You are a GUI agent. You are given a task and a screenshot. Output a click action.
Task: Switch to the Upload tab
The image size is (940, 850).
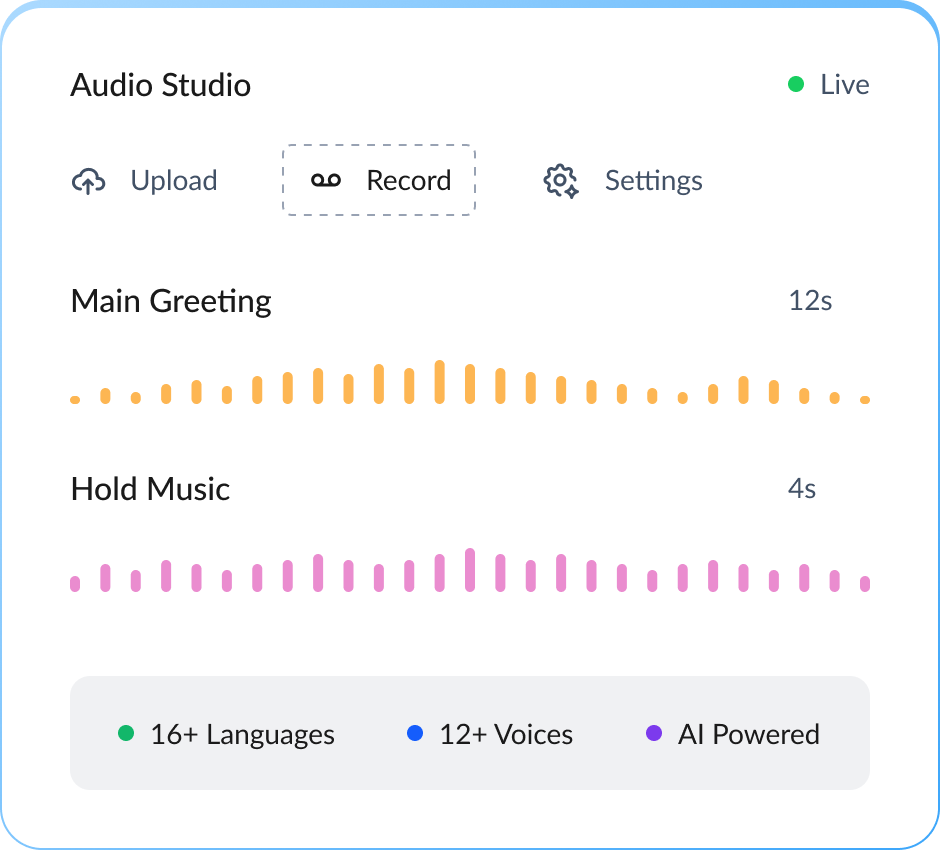(x=145, y=181)
